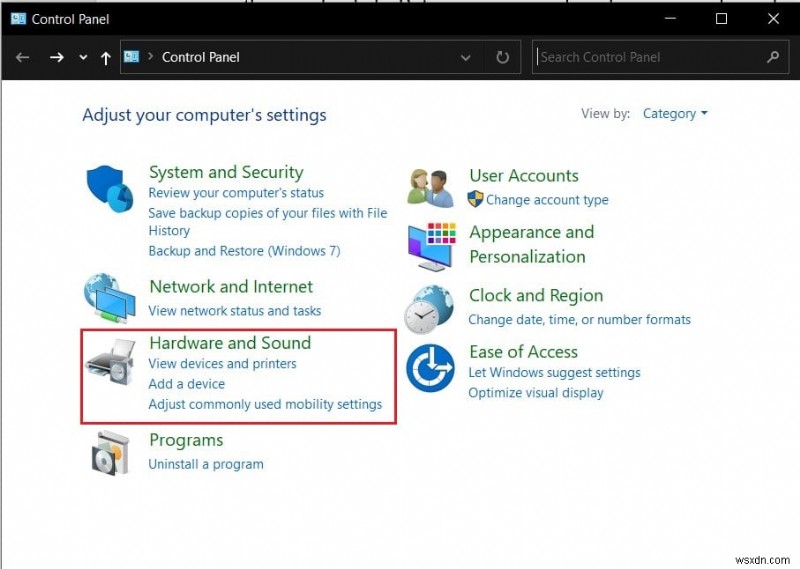The height and width of the screenshot is (569, 800).
Task: Click the Ease of Access icon
Action: (x=431, y=368)
